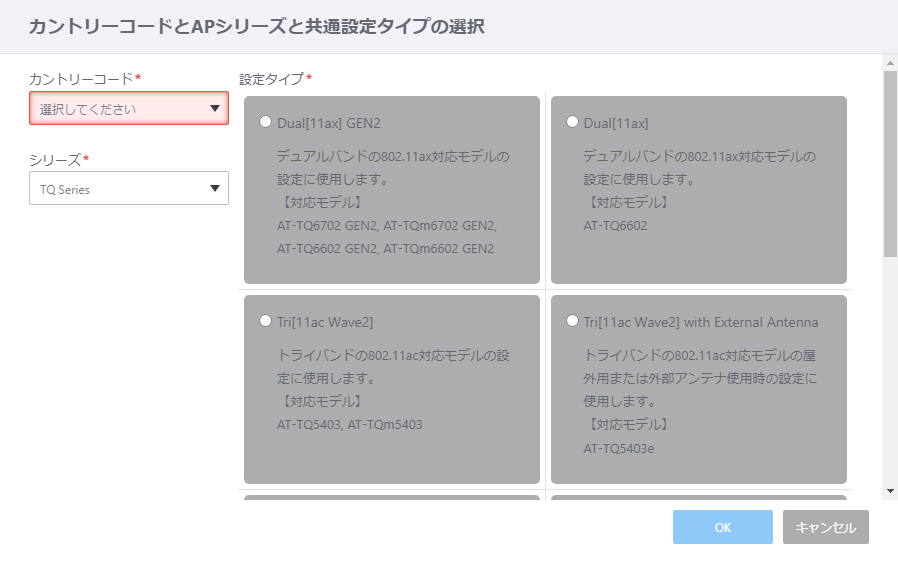The width and height of the screenshot is (898, 568).
Task: Click the シリーズ label
Action: pyautogui.click(x=56, y=159)
